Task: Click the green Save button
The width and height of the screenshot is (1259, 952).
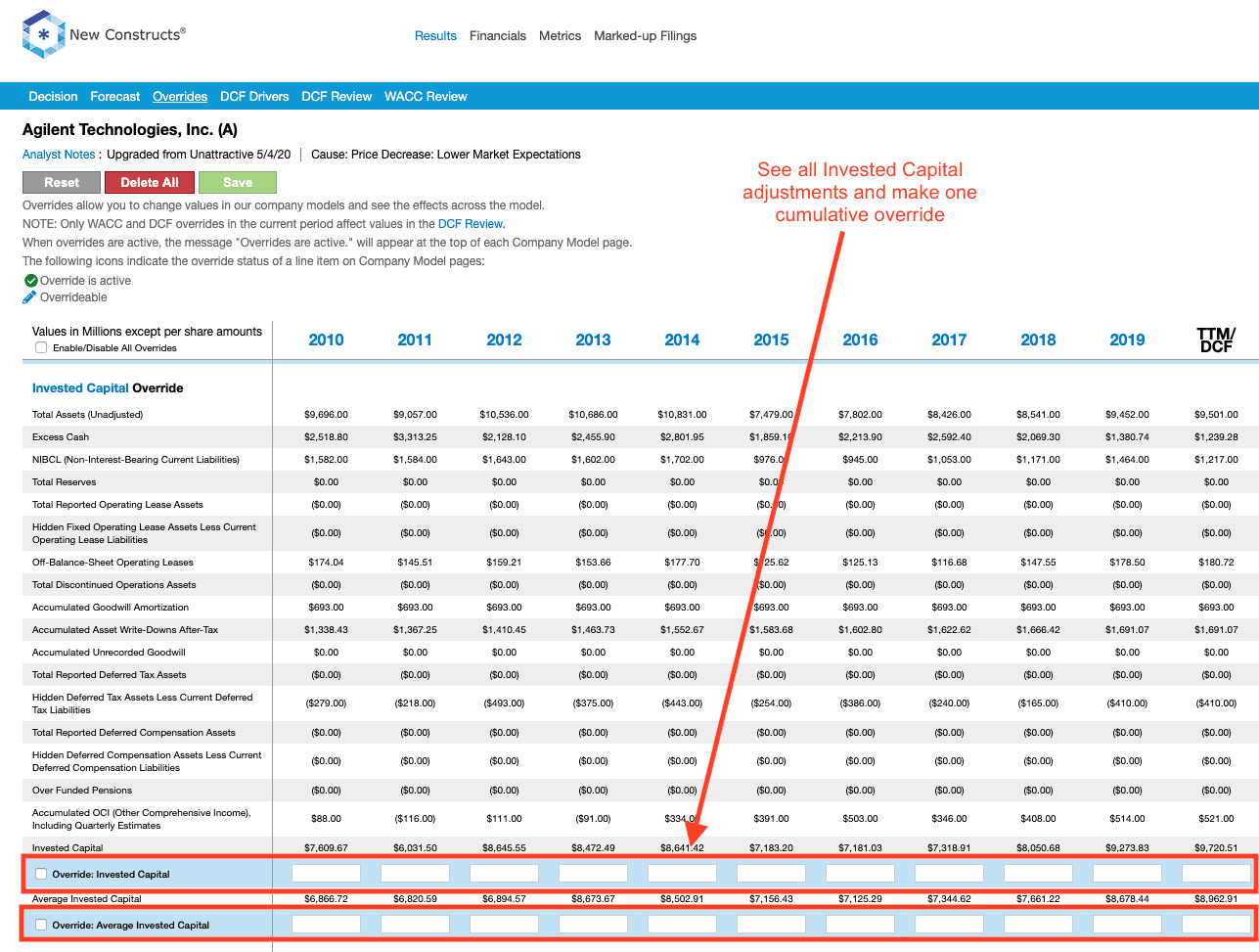Action: pos(238,182)
